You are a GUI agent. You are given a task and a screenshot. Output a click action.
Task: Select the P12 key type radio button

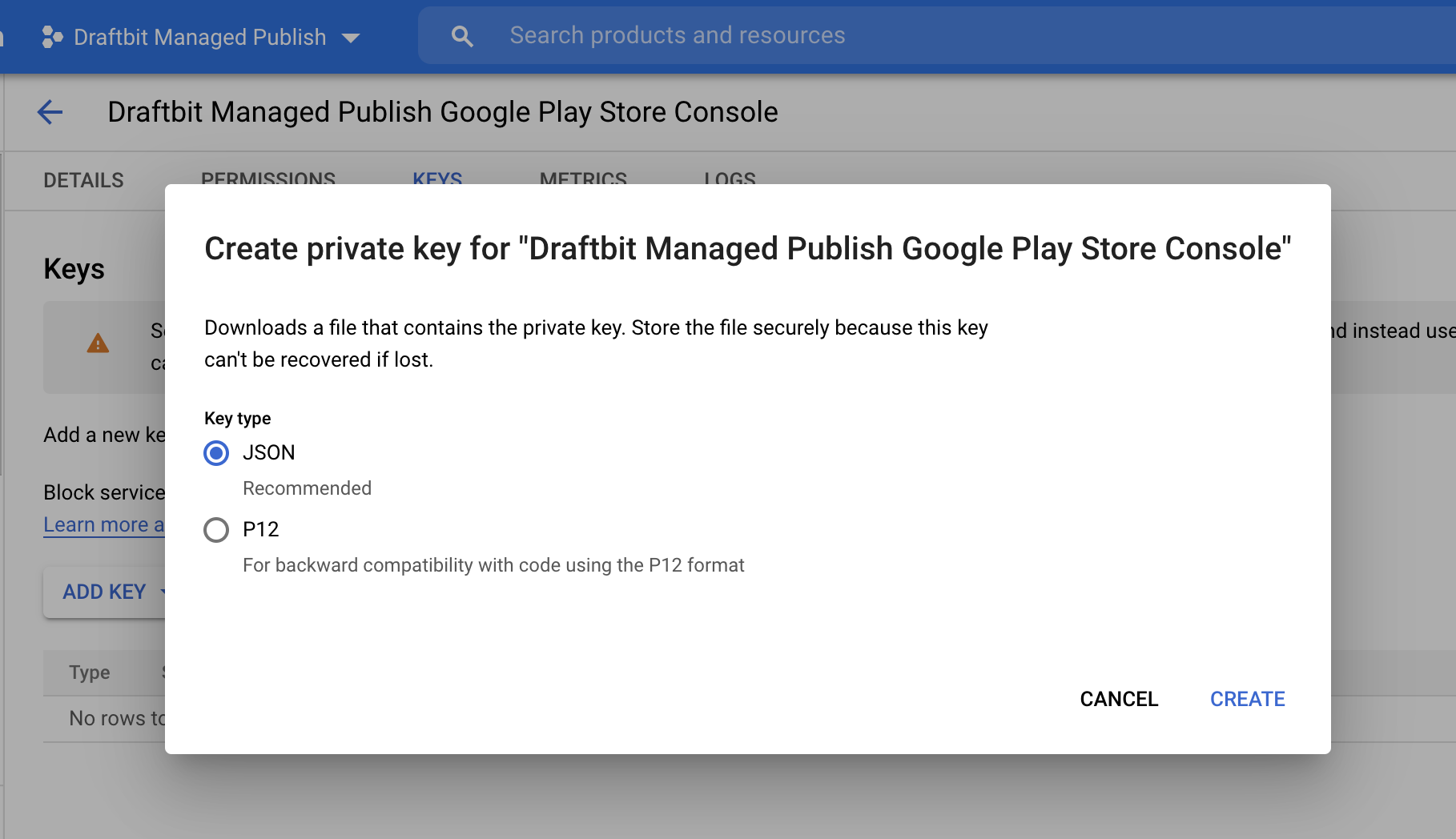[216, 530]
